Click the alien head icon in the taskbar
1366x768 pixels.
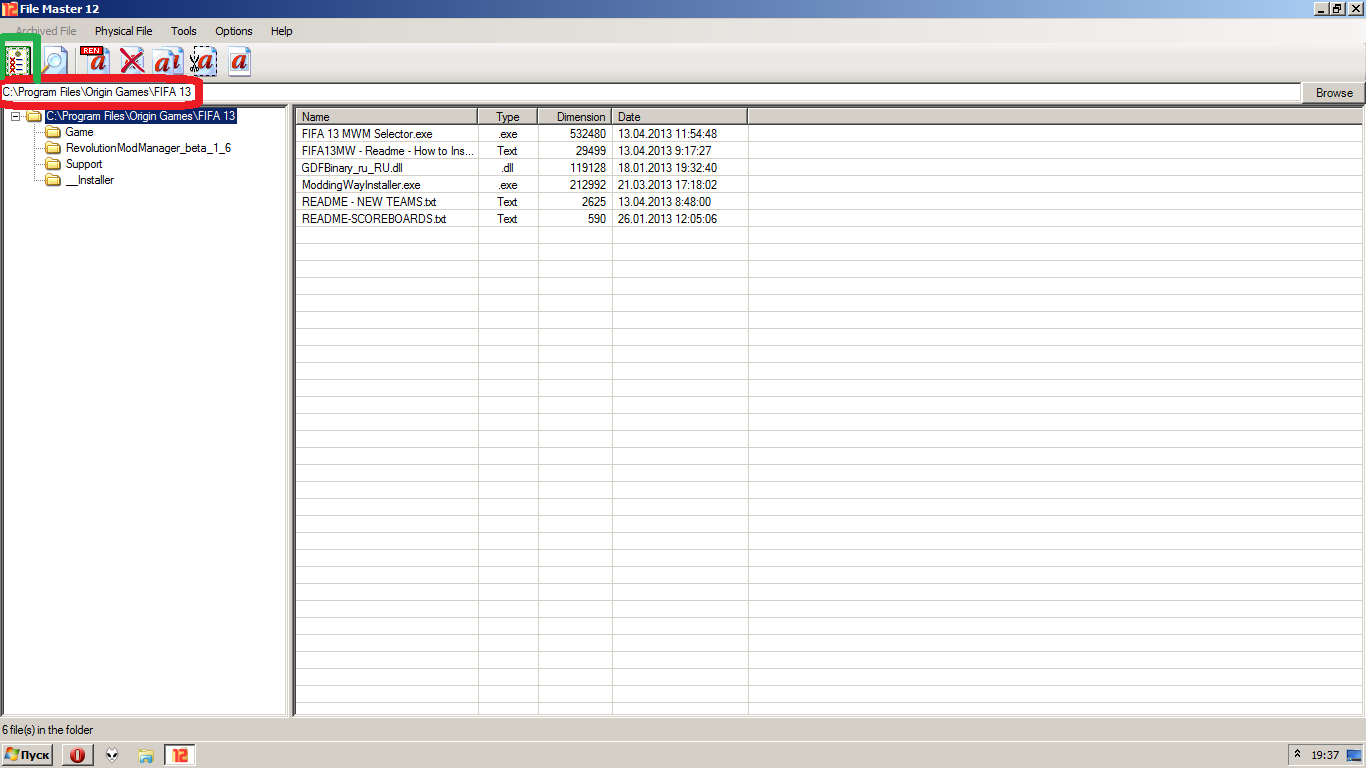(111, 755)
